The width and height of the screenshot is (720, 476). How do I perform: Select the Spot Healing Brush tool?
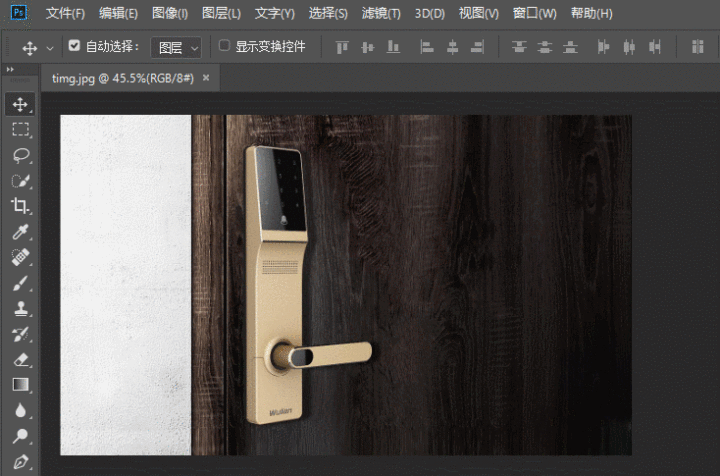point(20,258)
